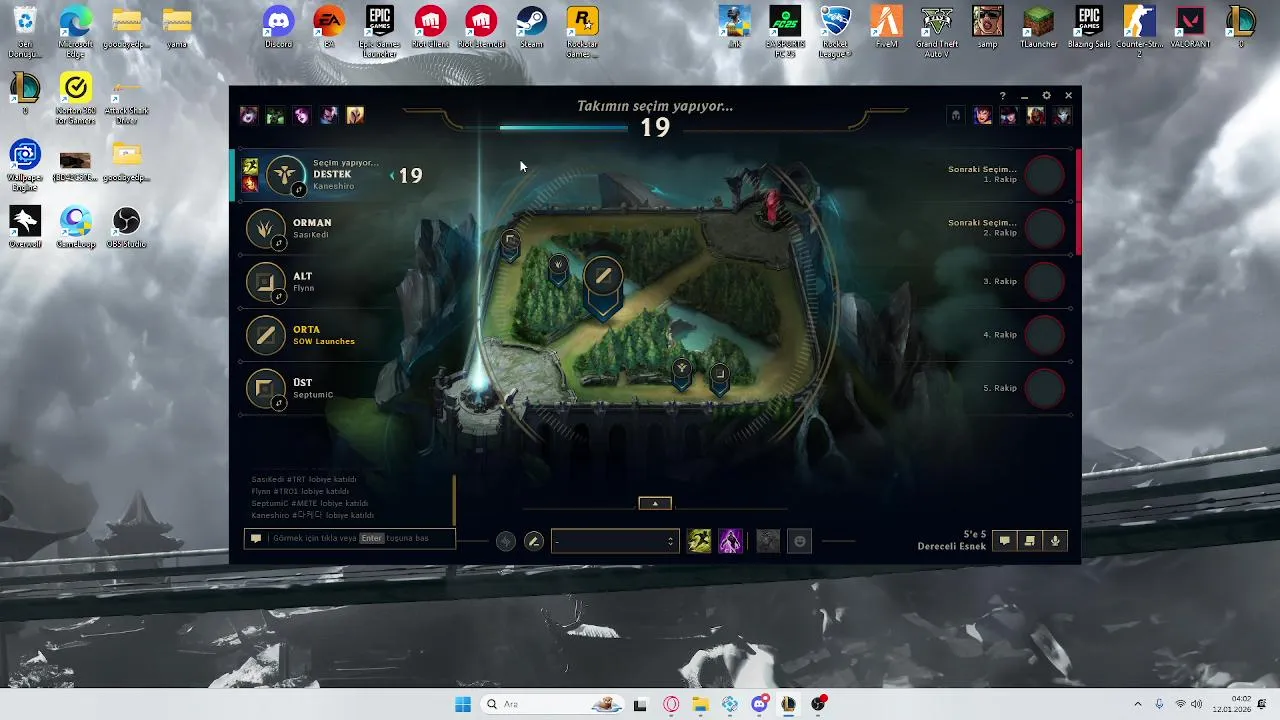Click the ORMAN jungle role icon
Viewport: 1280px width, 720px height.
(x=265, y=229)
